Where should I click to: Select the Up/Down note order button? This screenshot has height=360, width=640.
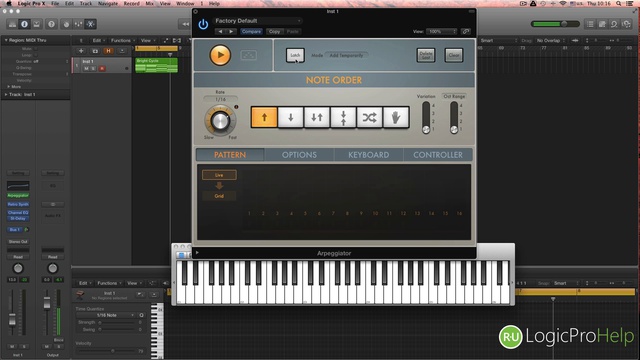(317, 118)
